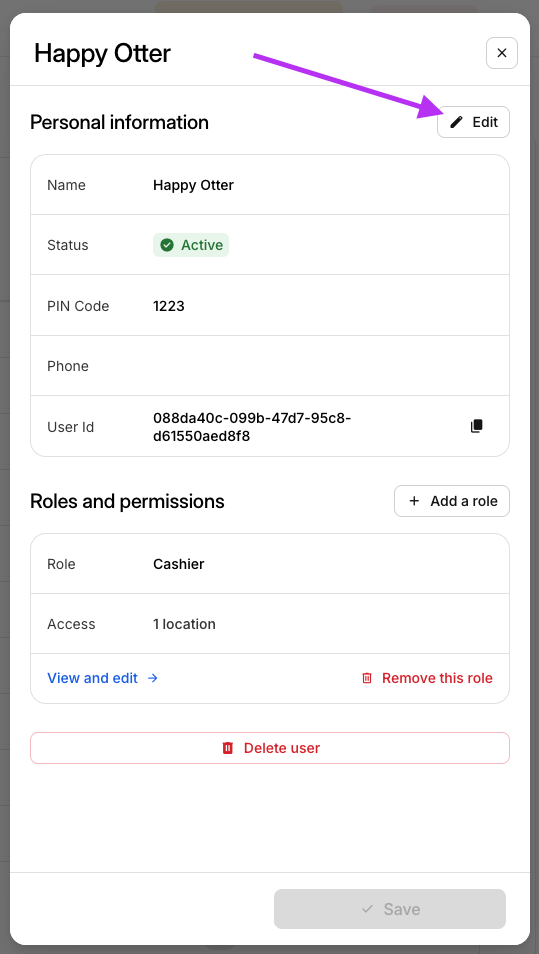Close the Happy Otter dialog
The width and height of the screenshot is (539, 954).
502,53
